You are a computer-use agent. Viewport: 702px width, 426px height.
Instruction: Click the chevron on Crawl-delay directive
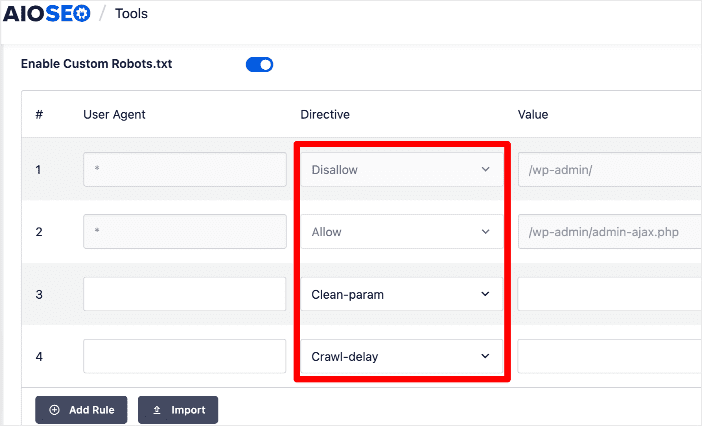[485, 356]
